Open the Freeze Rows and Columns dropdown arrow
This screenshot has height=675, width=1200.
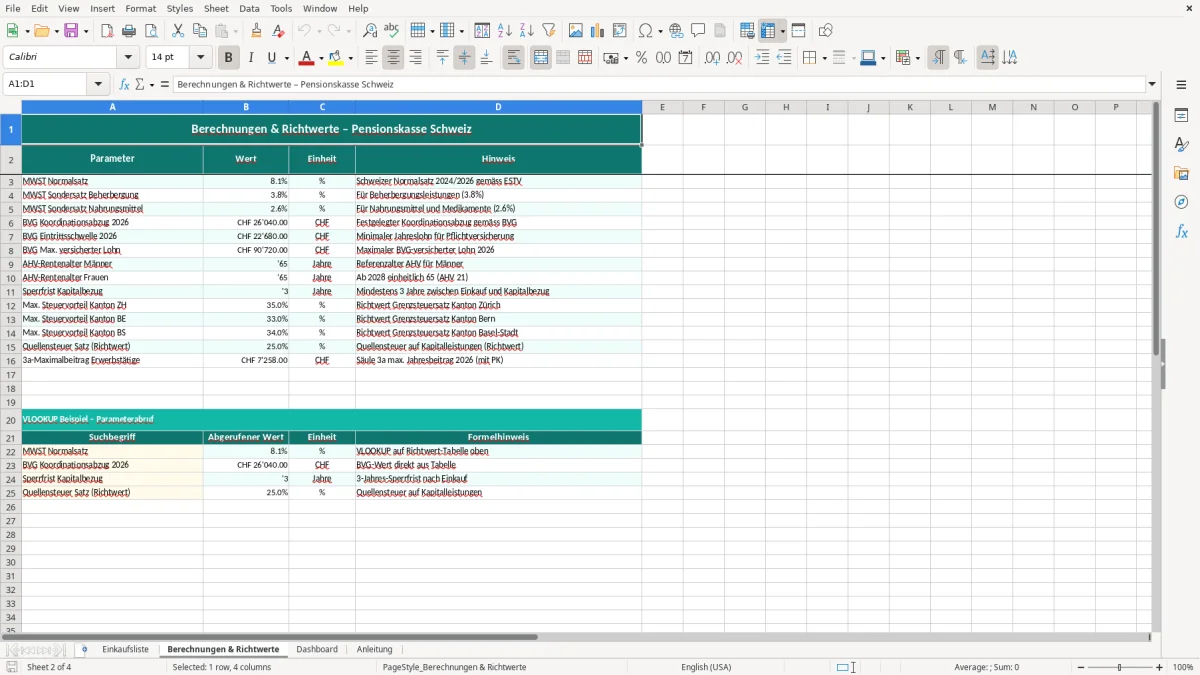coord(782,31)
